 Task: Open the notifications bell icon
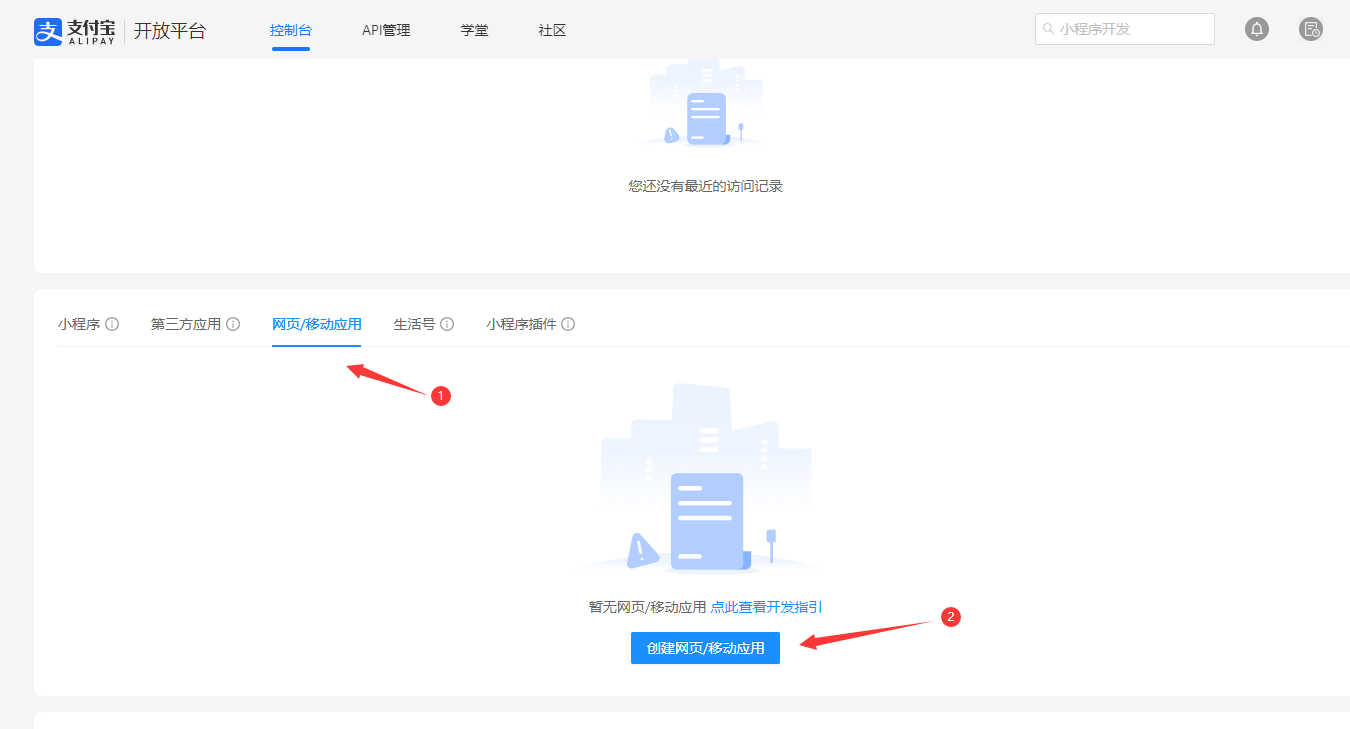1257,29
